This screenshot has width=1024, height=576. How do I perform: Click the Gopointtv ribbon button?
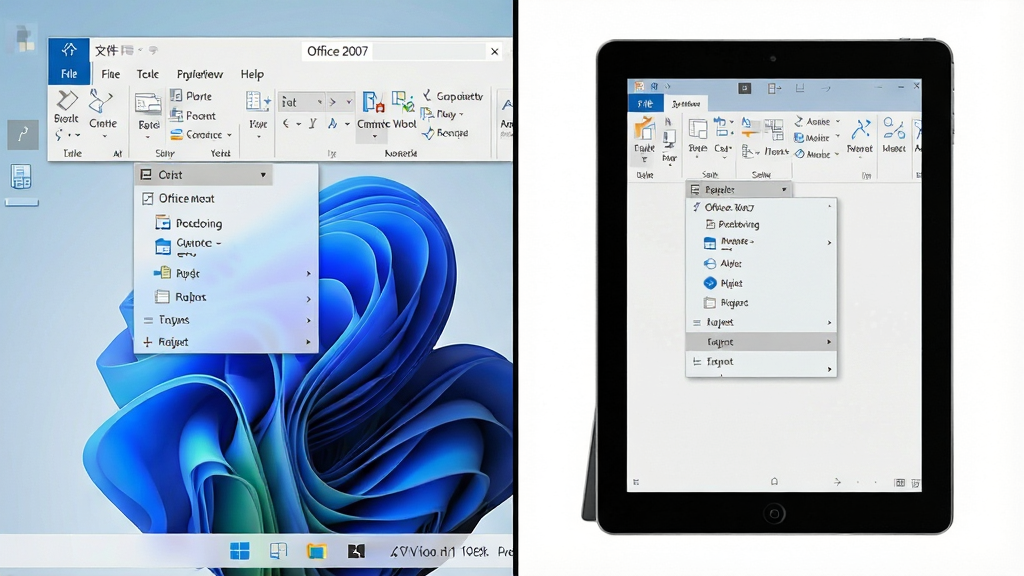coord(453,96)
